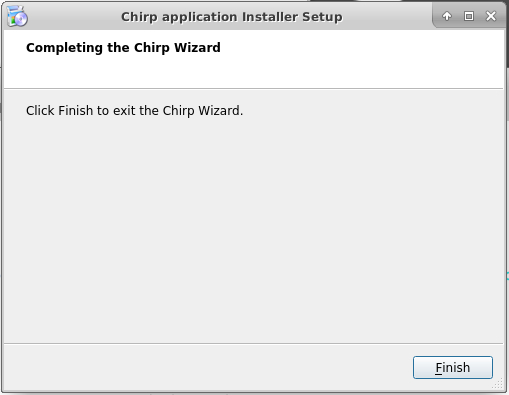Click the empty button bar left of Finish

[207, 367]
